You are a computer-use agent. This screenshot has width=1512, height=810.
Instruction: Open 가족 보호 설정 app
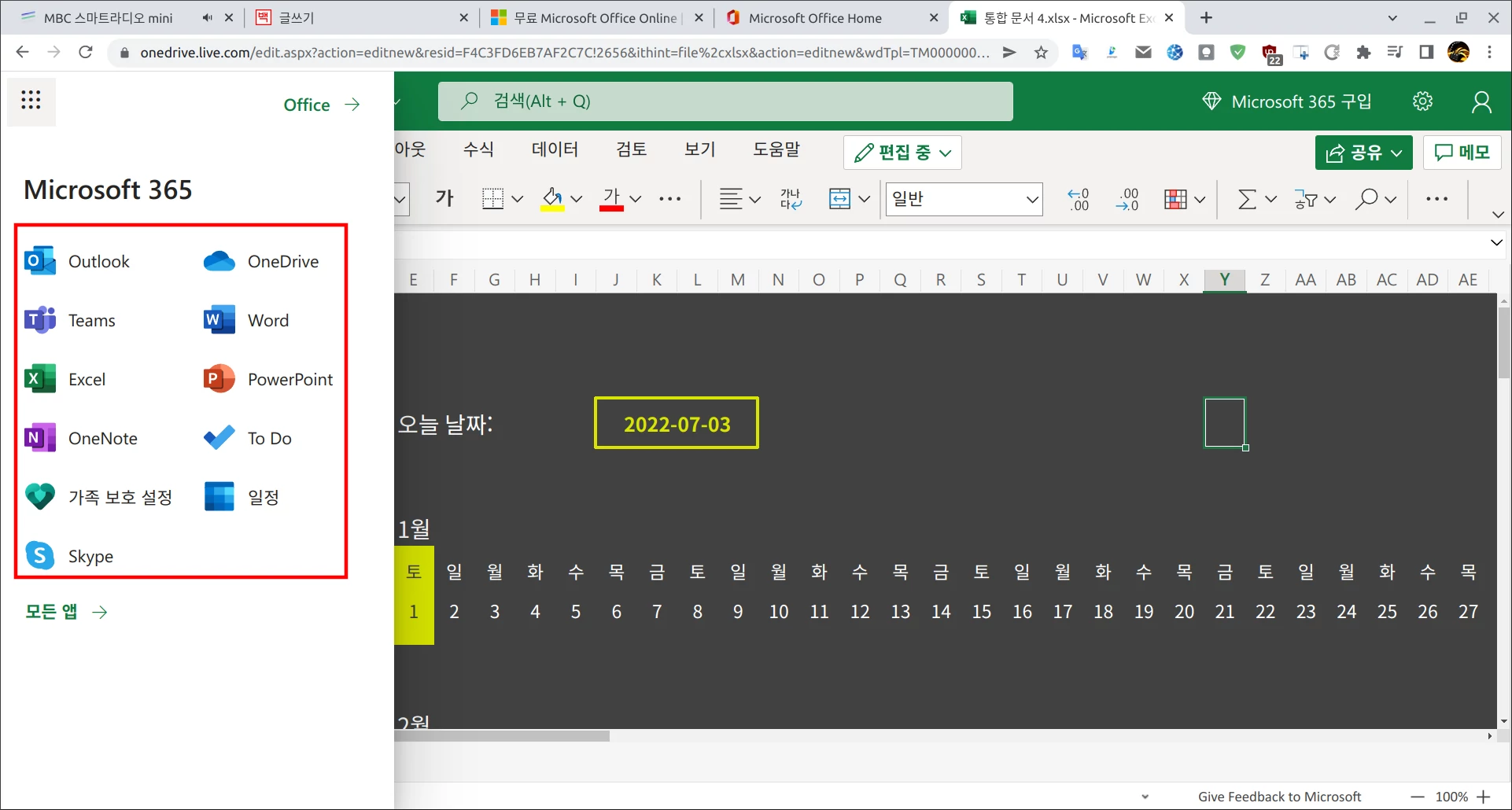(98, 497)
